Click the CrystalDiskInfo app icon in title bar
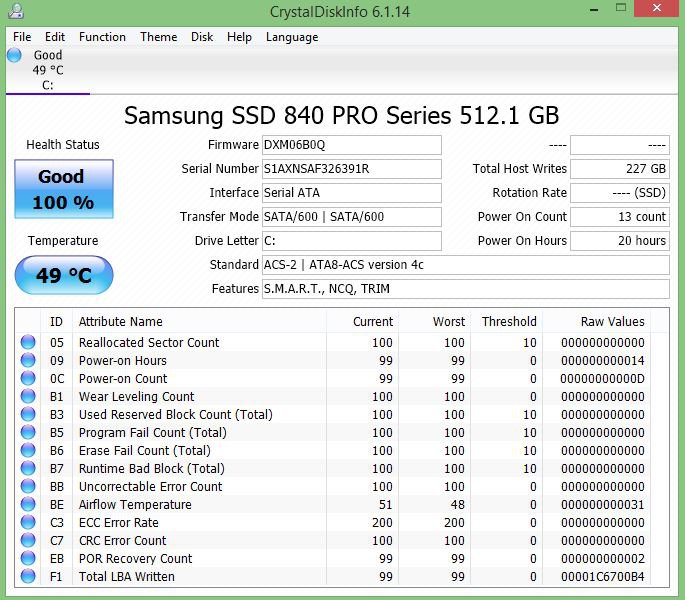 point(16,11)
